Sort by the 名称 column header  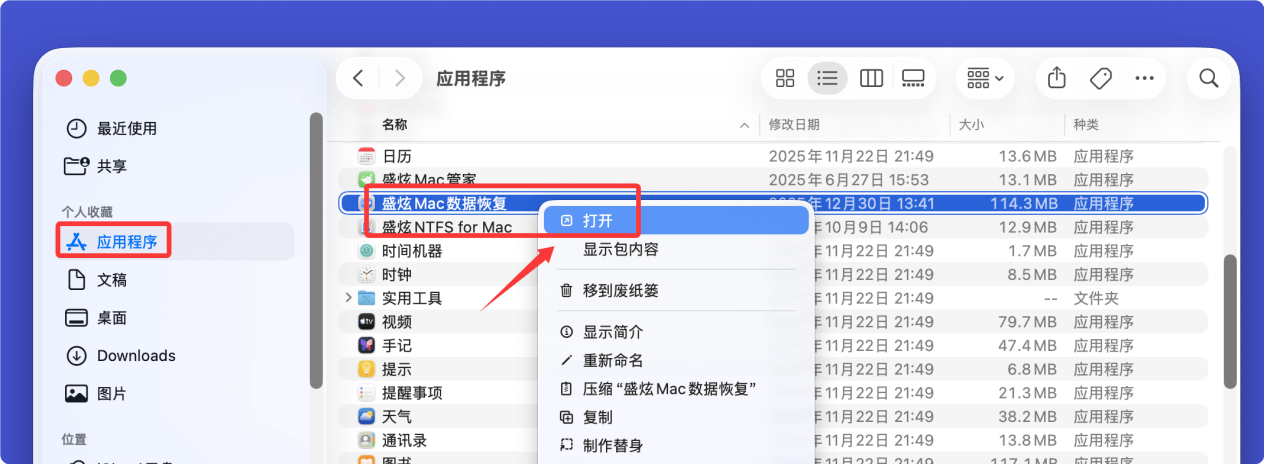pos(394,125)
